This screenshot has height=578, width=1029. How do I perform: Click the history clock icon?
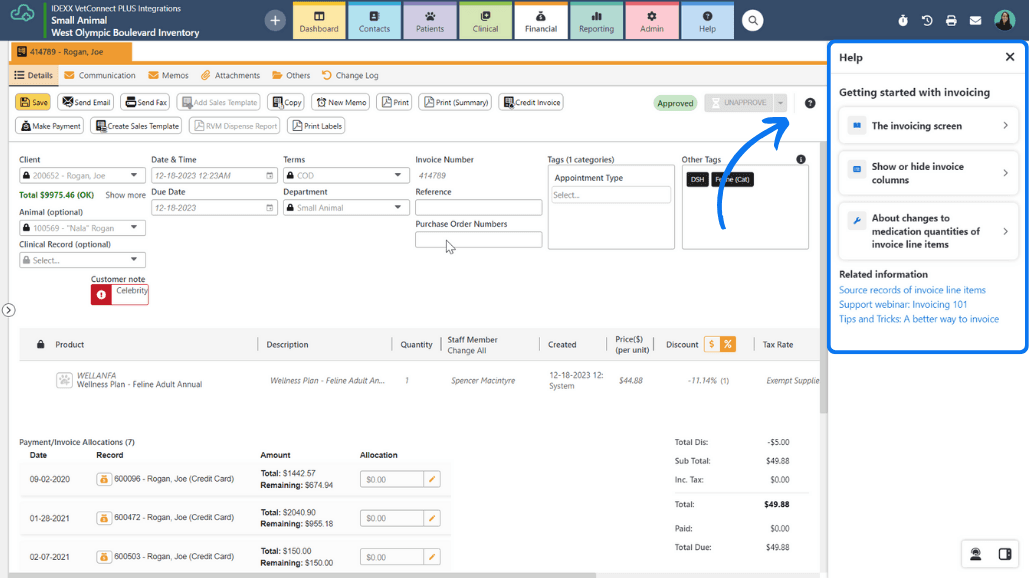coord(927,20)
